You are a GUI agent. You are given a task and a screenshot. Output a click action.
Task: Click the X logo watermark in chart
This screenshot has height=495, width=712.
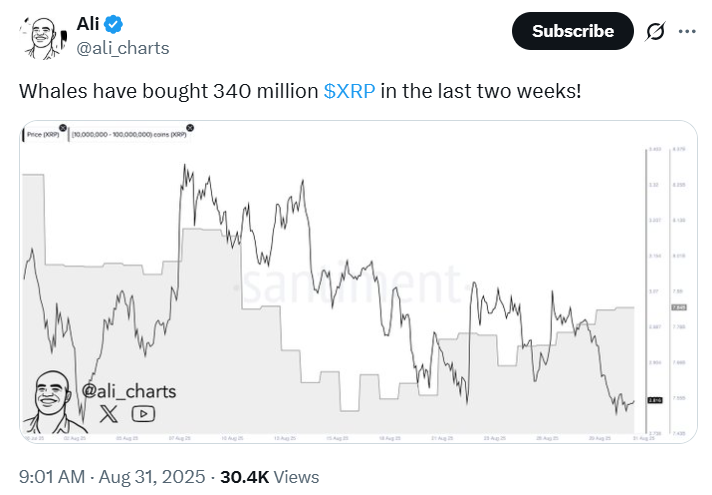pyautogui.click(x=108, y=414)
